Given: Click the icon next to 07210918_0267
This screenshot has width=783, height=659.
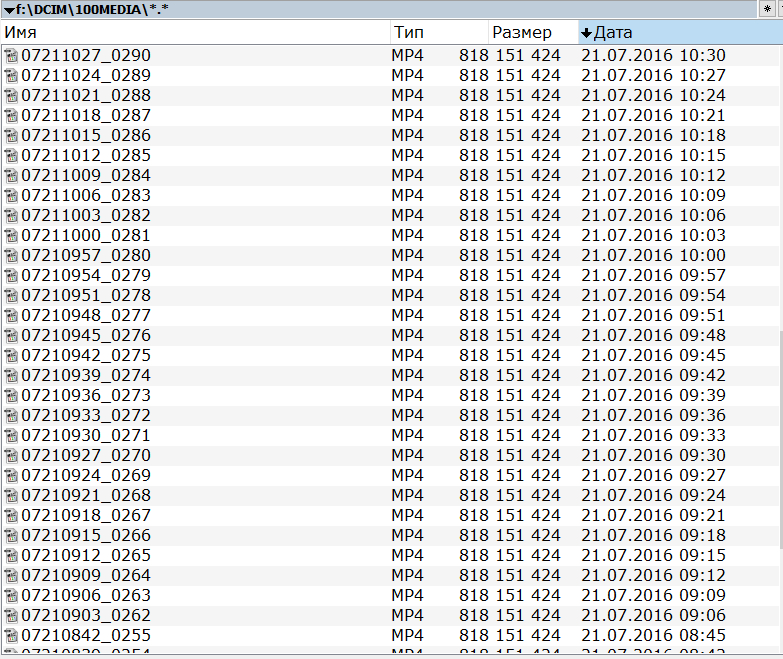Looking at the screenshot, I should click(x=11, y=516).
